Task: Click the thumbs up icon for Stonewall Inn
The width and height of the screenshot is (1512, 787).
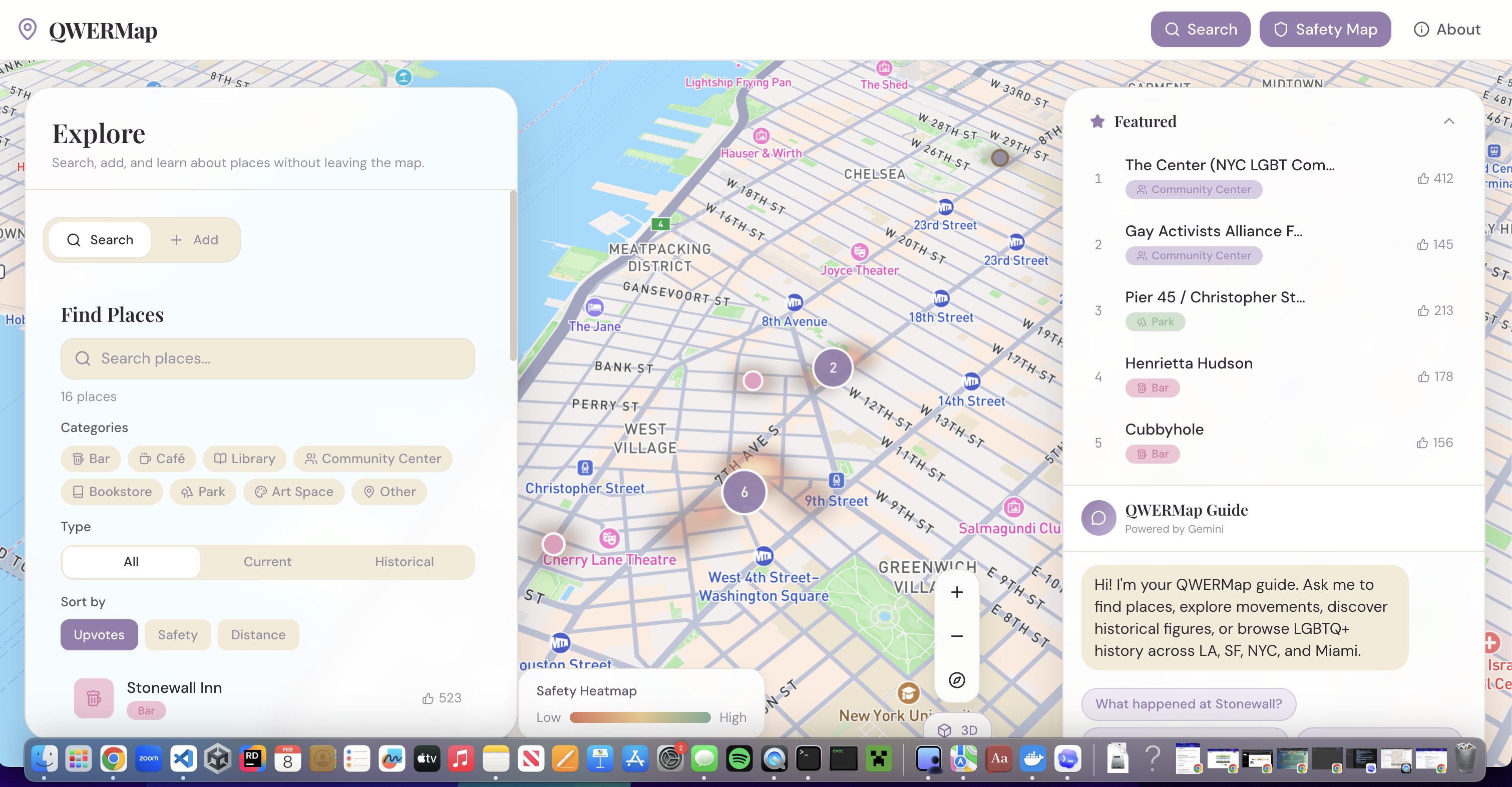Action: pyautogui.click(x=428, y=698)
